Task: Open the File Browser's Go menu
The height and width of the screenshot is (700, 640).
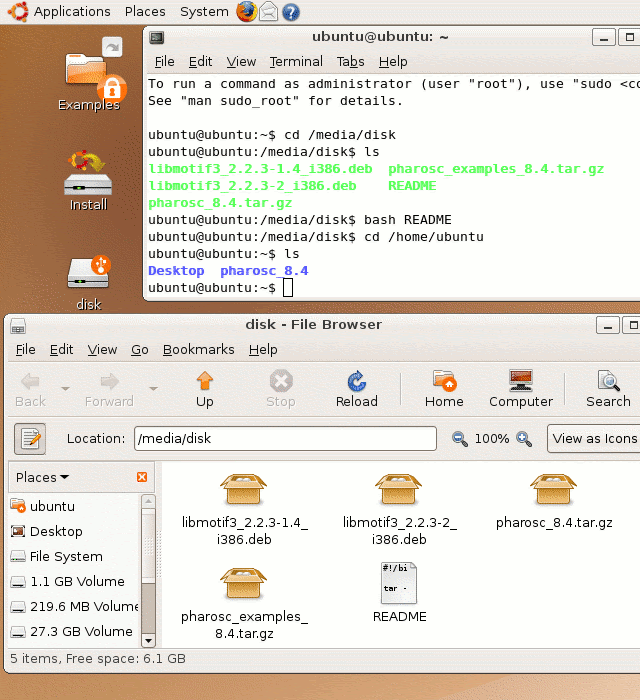Action: 140,350
